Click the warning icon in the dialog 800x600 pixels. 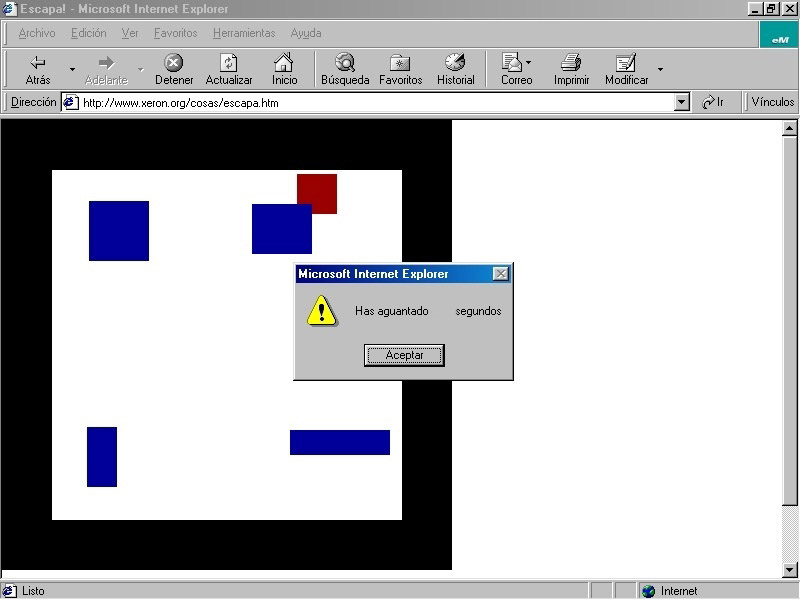[321, 311]
